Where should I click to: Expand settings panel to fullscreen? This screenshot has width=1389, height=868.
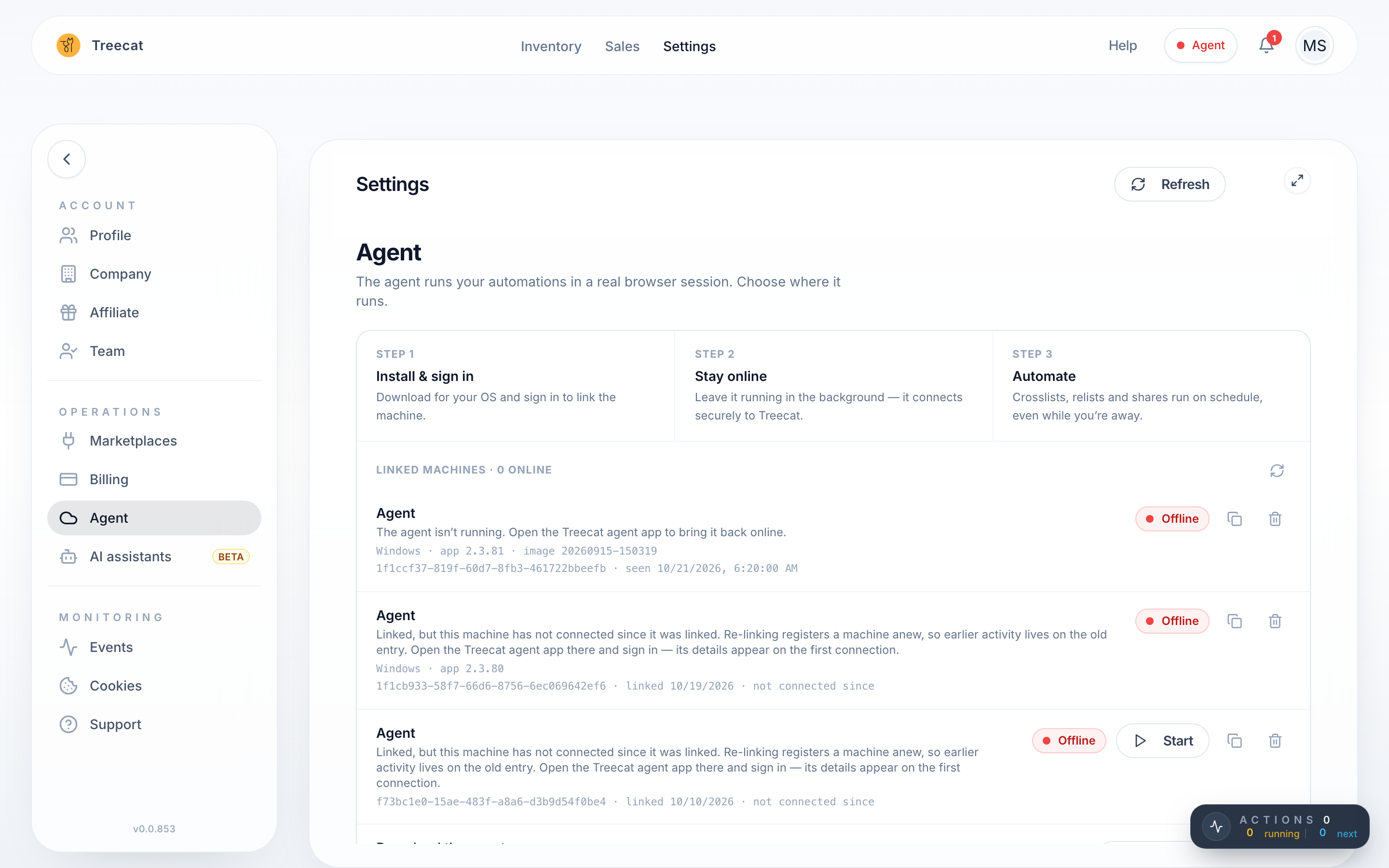click(x=1297, y=181)
